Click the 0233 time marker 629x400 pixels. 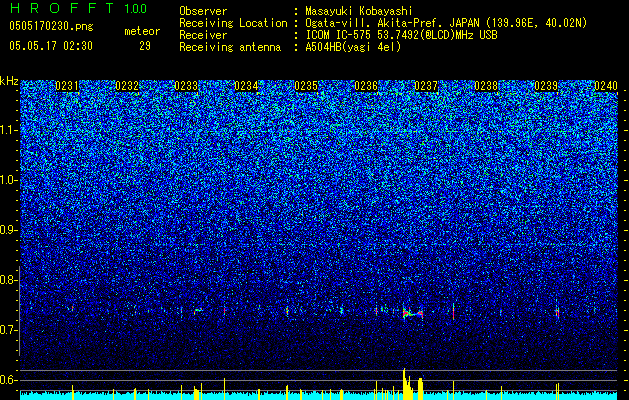tap(186, 86)
